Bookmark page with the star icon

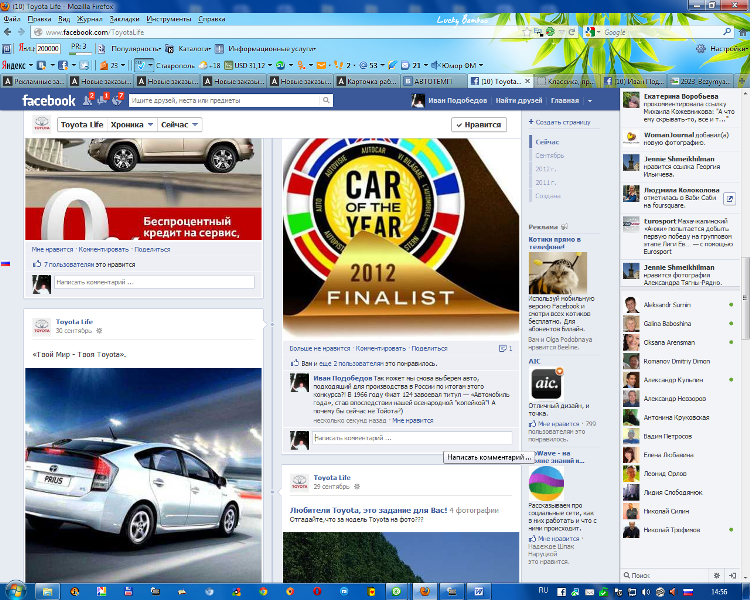[527, 32]
